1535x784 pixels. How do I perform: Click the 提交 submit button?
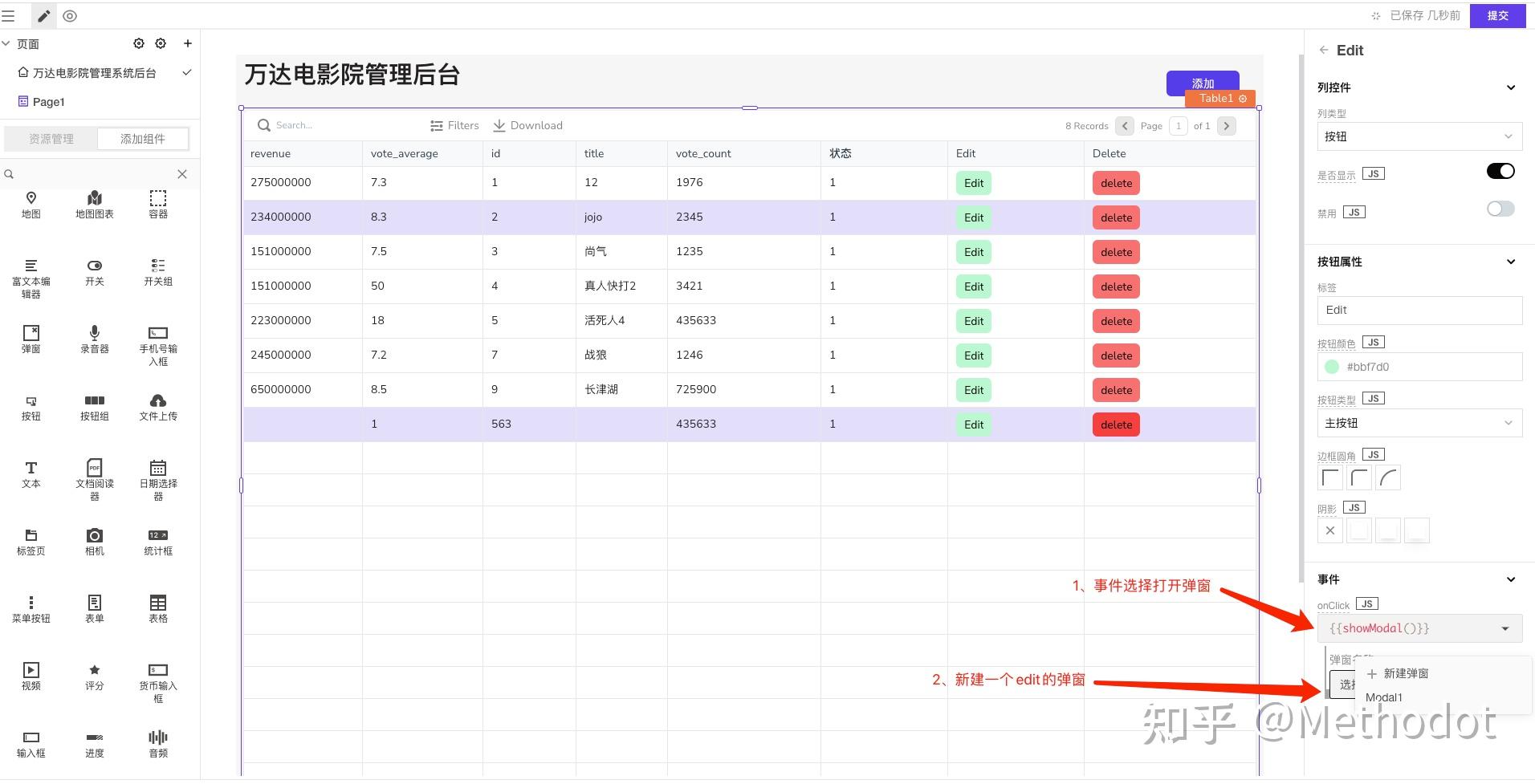(1497, 15)
